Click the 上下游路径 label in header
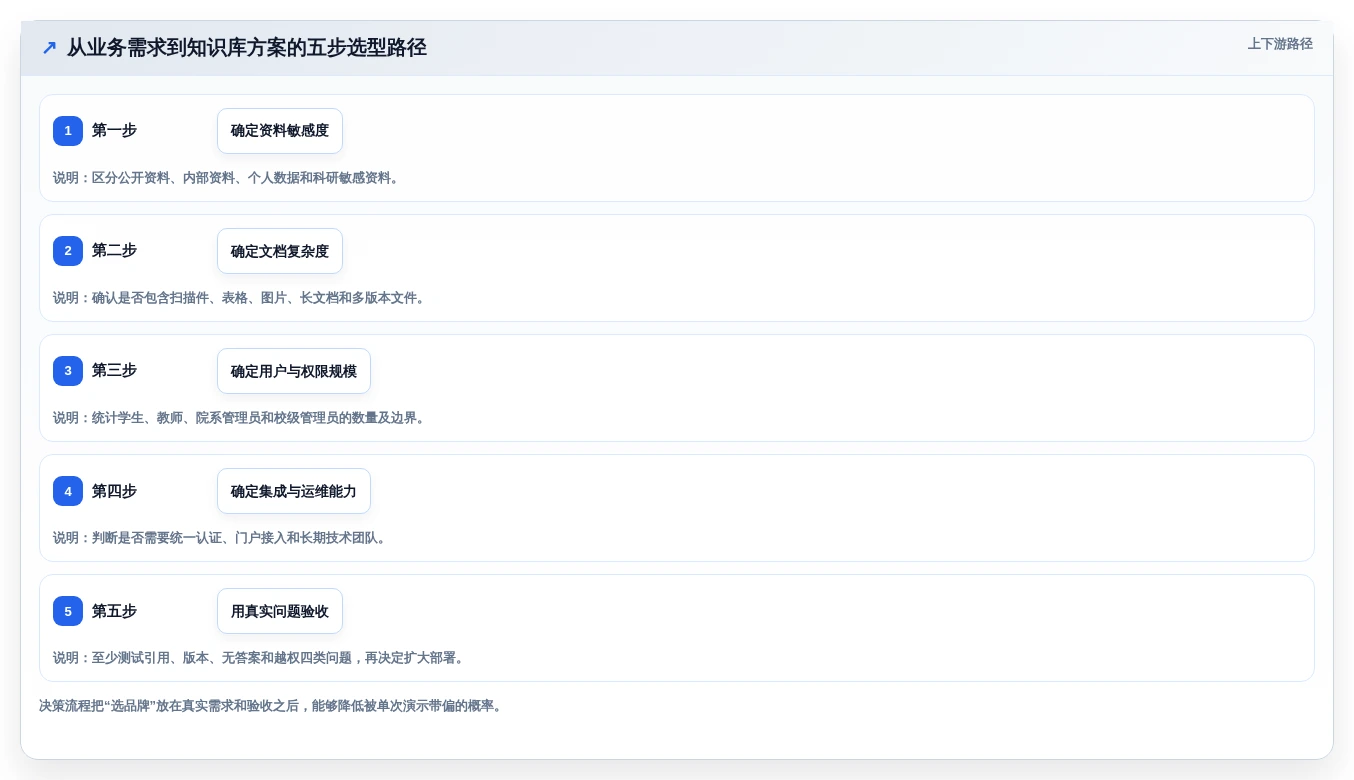The image size is (1354, 780). point(1280,44)
